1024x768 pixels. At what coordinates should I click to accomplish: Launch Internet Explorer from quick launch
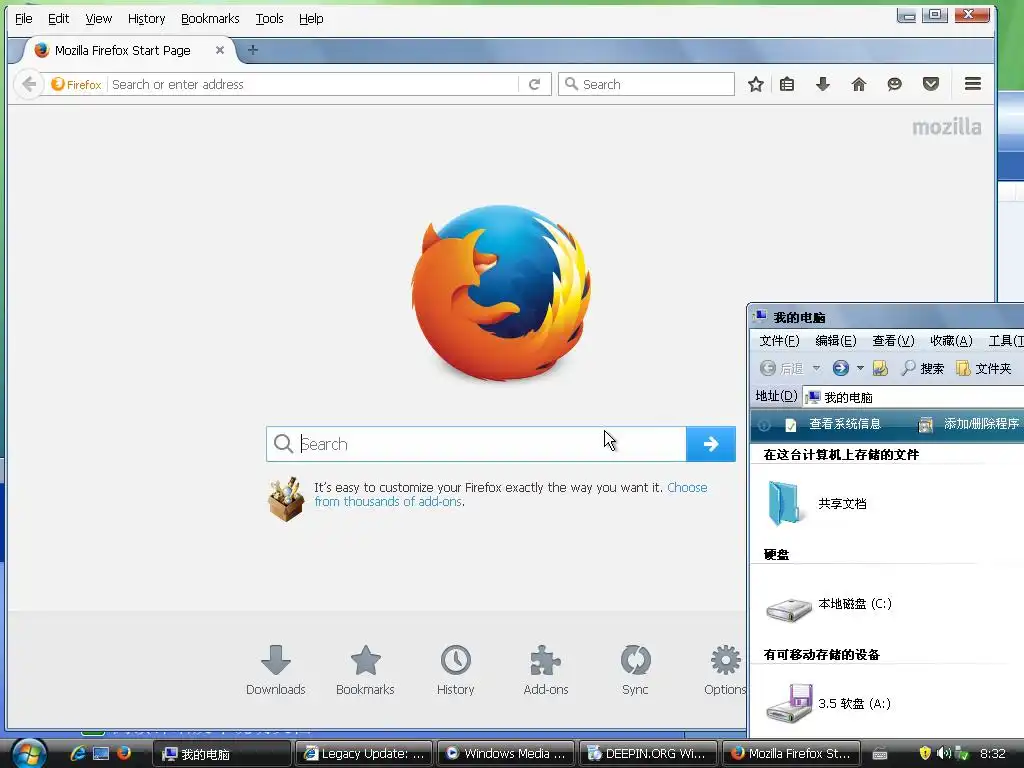coord(78,754)
